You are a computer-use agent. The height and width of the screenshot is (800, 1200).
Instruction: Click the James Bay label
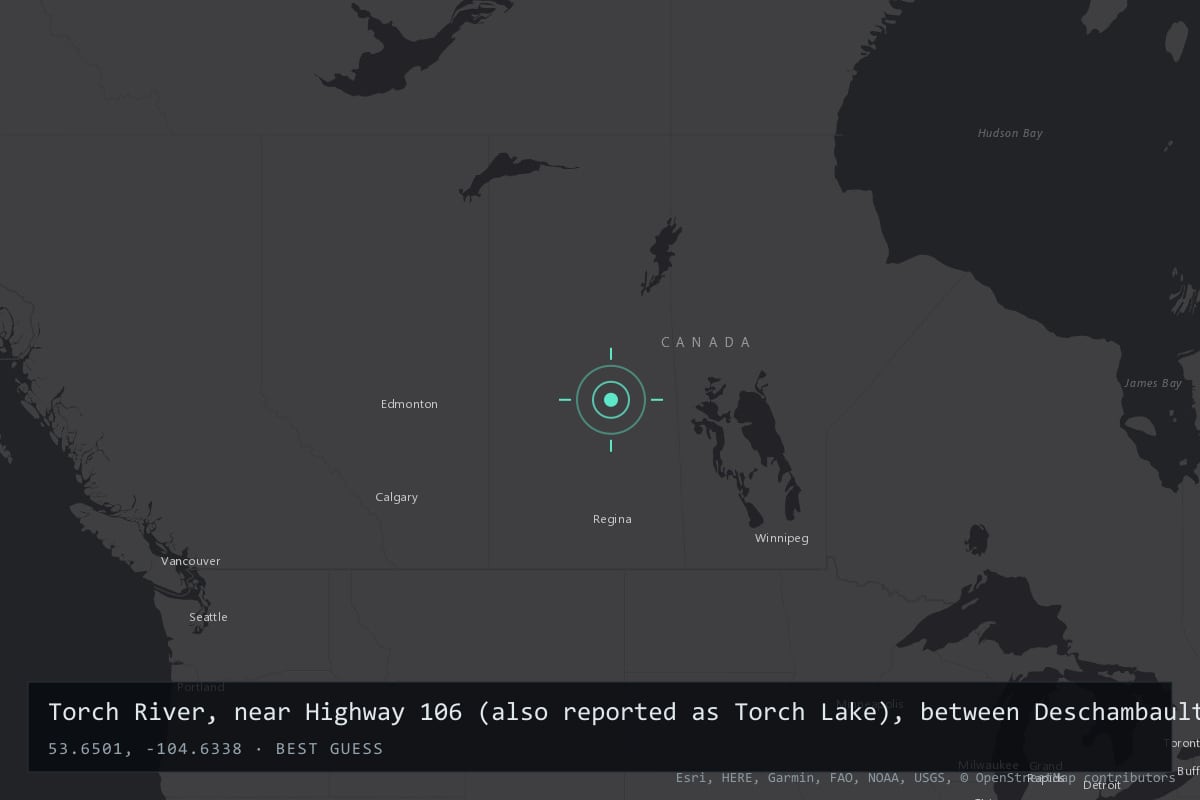(x=1153, y=383)
